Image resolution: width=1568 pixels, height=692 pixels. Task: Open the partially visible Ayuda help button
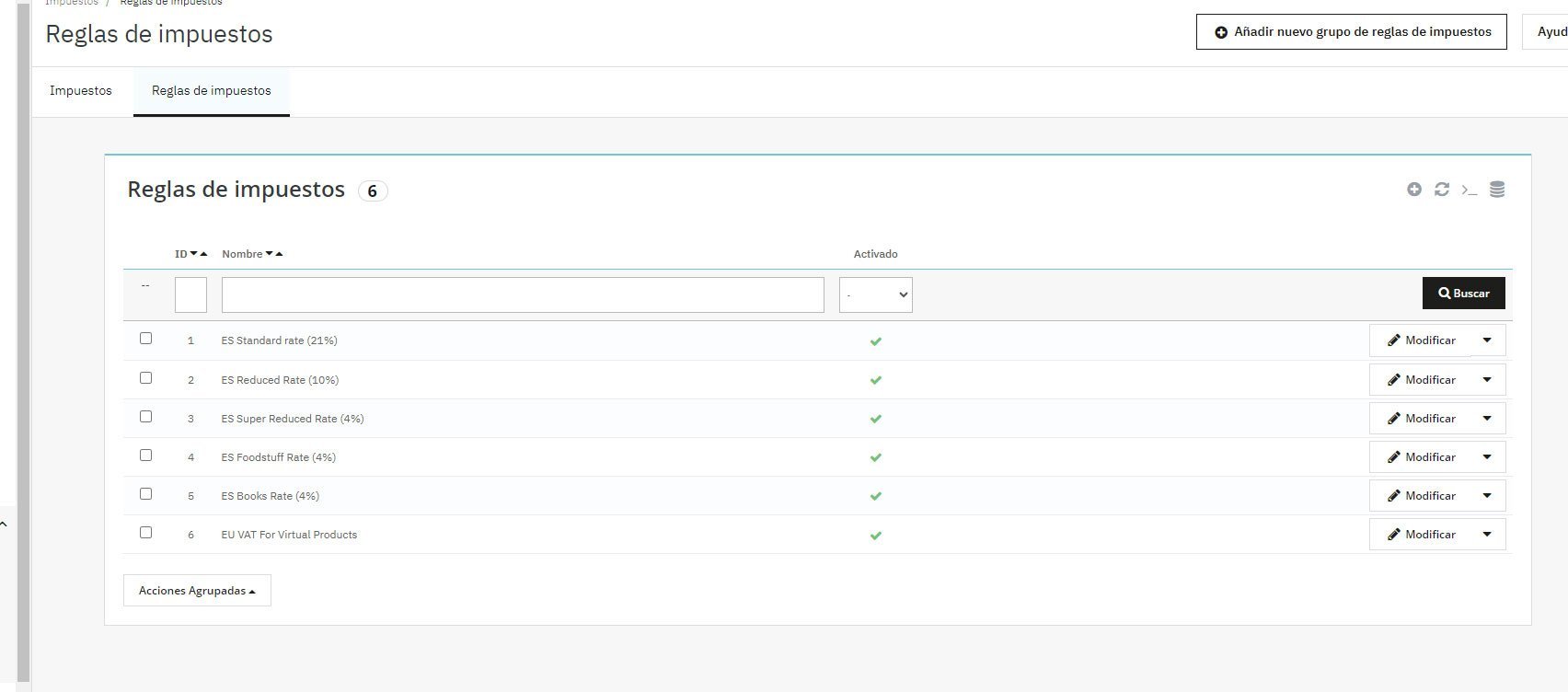[x=1546, y=32]
